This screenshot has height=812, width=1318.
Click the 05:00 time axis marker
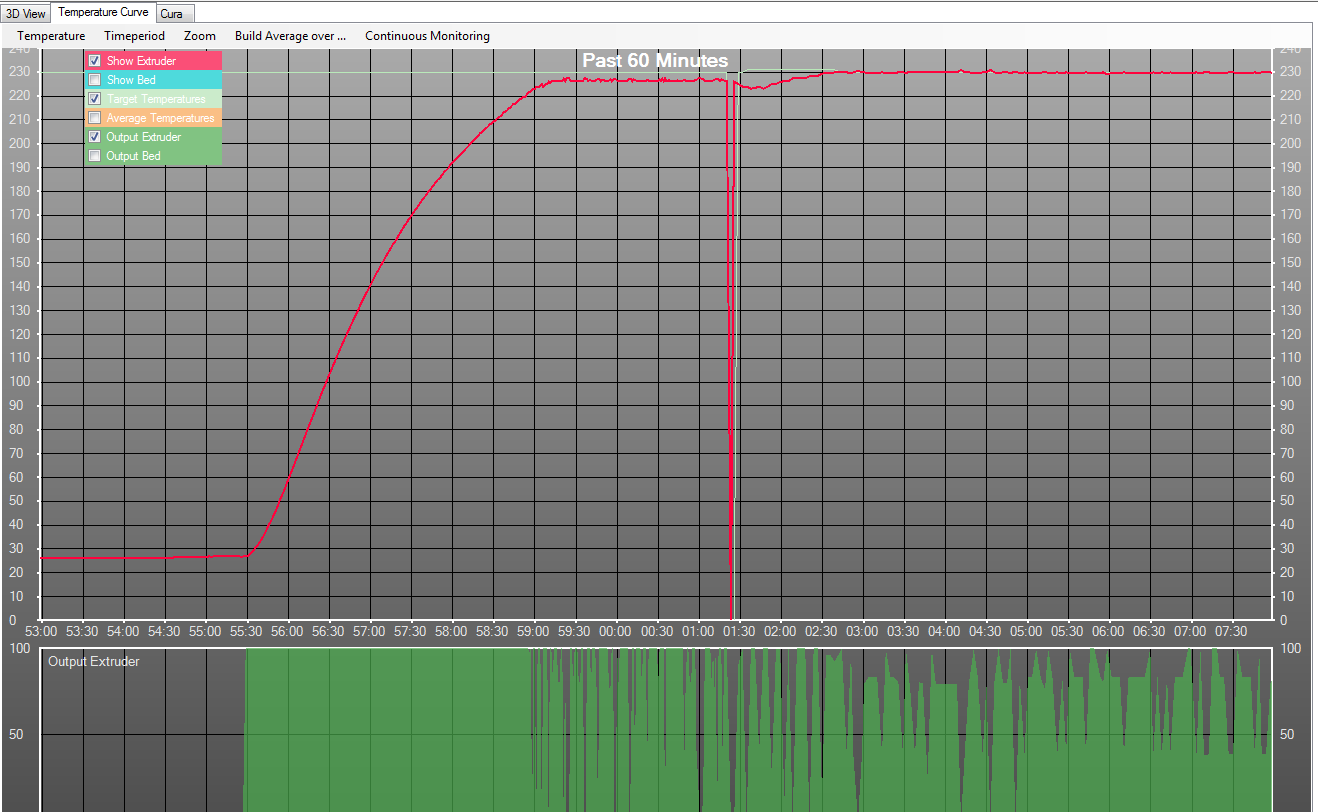click(x=1026, y=632)
